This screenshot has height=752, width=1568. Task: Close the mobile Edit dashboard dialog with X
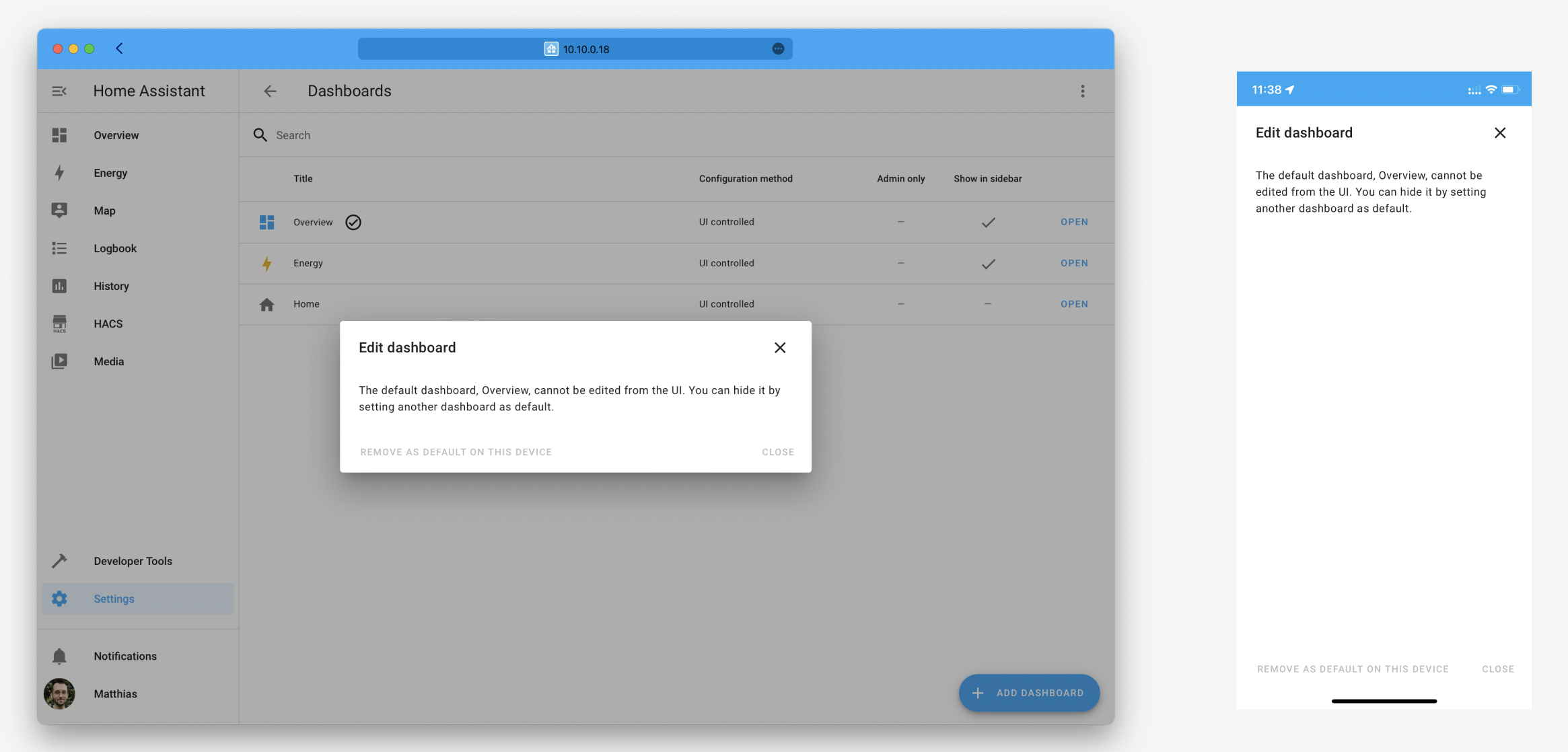[x=1500, y=133]
